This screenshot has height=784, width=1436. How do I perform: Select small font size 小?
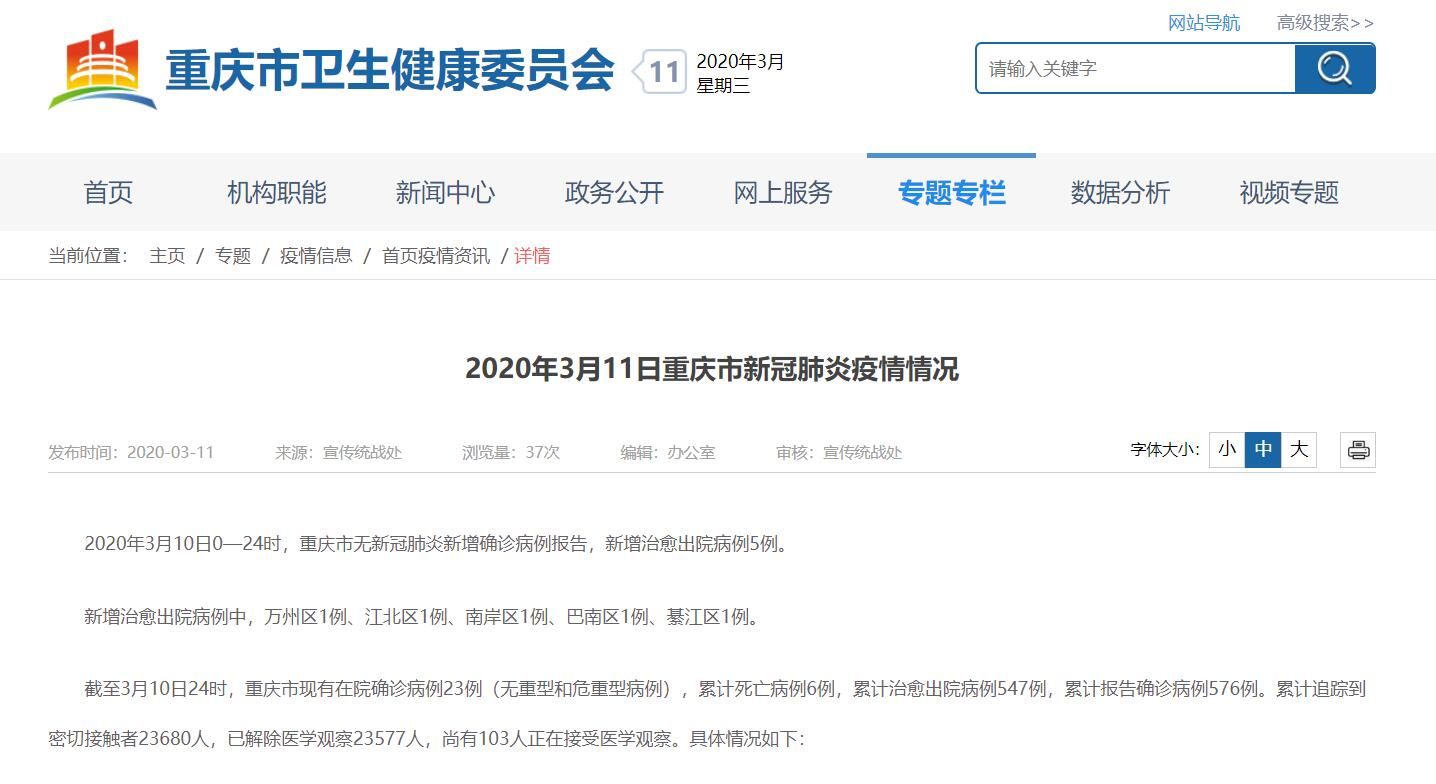point(1226,450)
